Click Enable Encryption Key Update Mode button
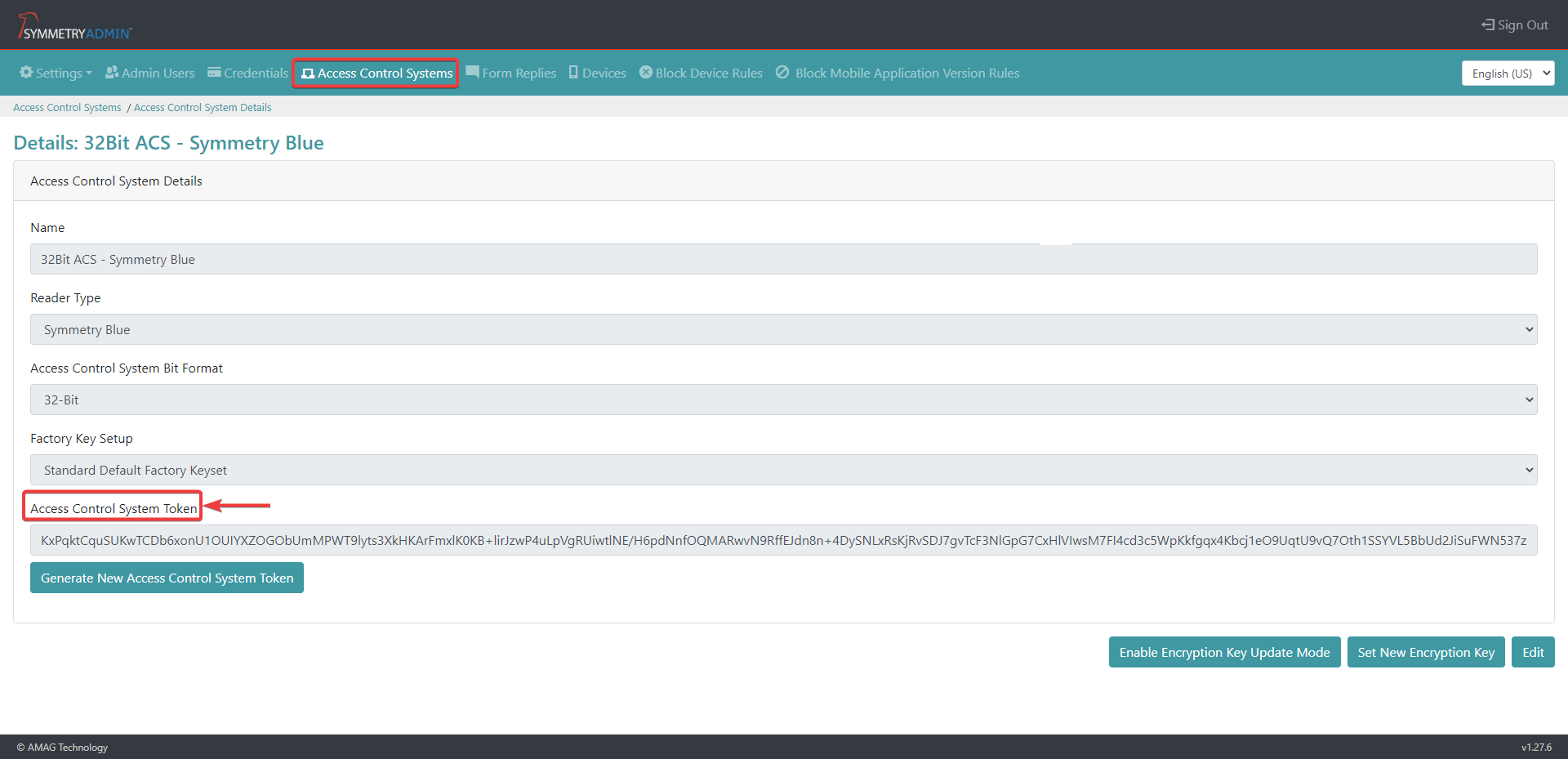This screenshot has width=1568, height=759. tap(1224, 652)
